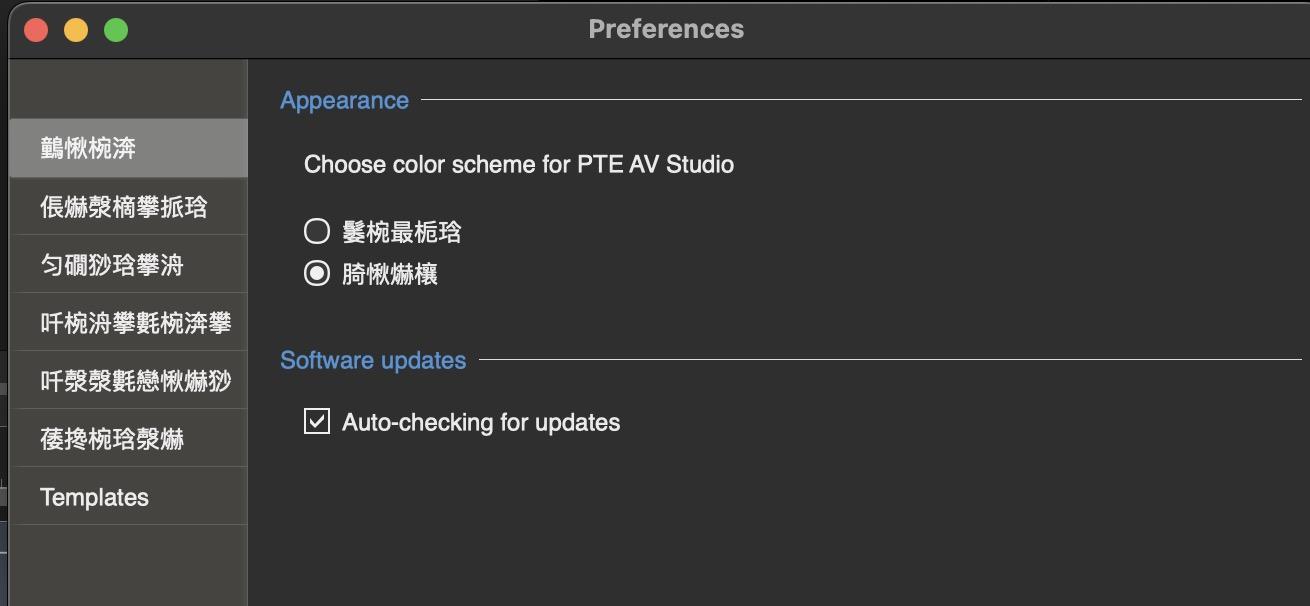Select the first sidebar category 鶴愀梡渀
This screenshot has height=606, width=1310.
point(88,148)
